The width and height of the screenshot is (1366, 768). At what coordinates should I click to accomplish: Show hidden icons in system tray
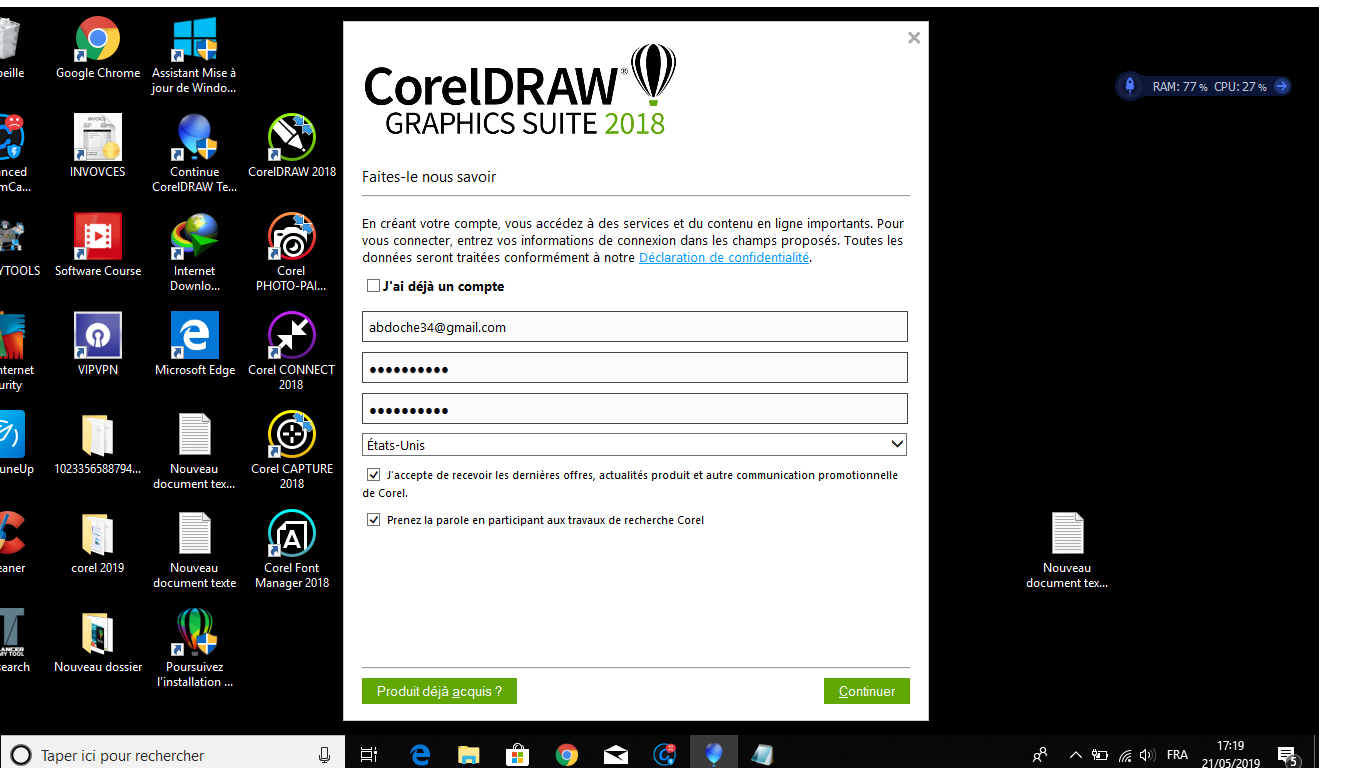pos(1076,755)
